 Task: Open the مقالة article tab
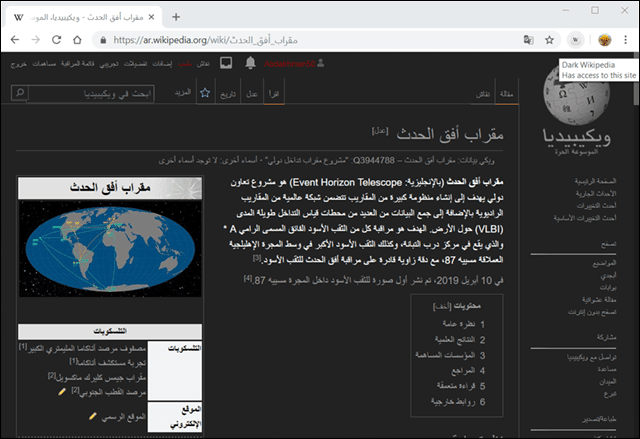coord(507,94)
